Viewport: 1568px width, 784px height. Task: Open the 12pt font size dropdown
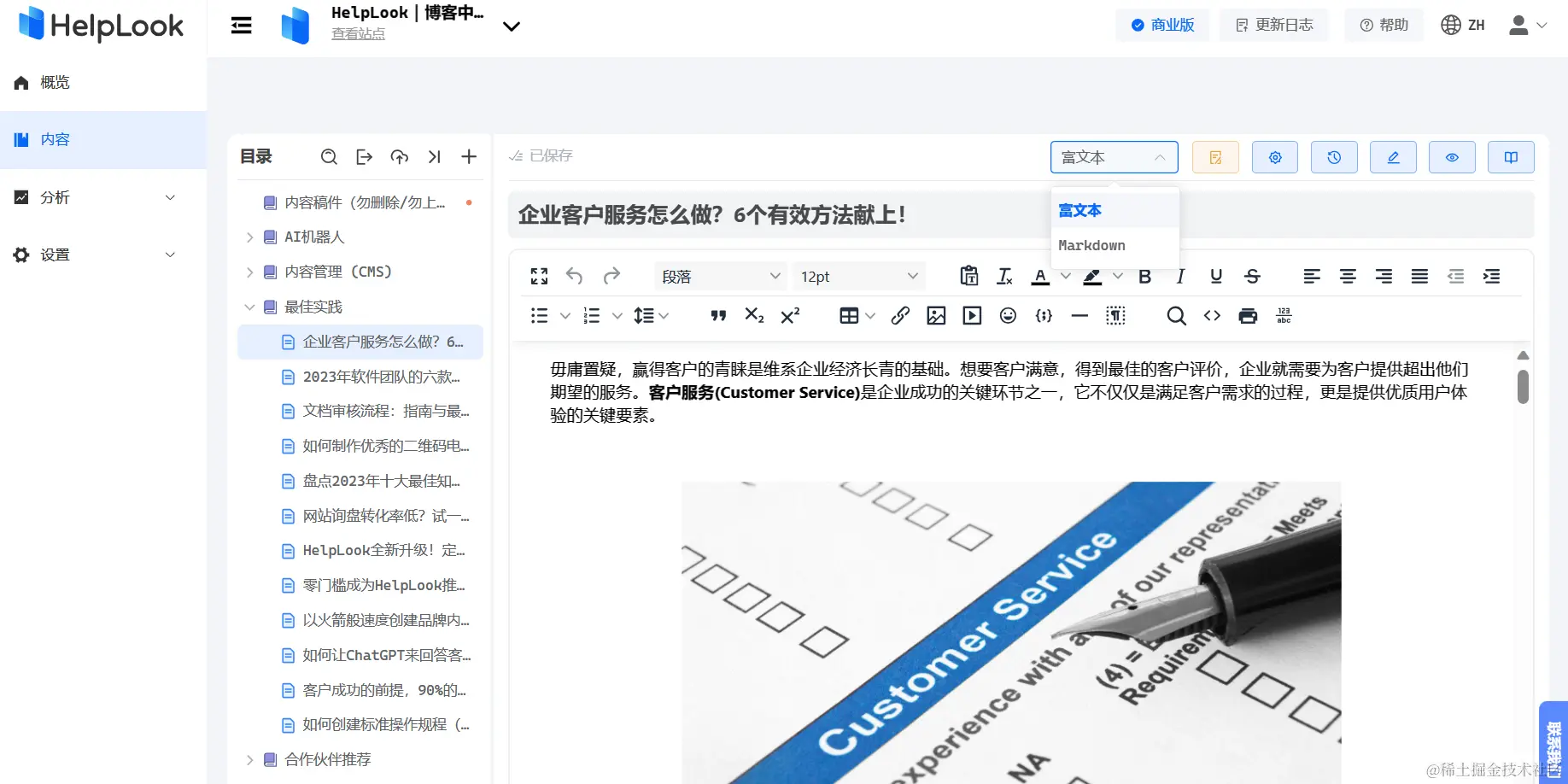pos(859,276)
